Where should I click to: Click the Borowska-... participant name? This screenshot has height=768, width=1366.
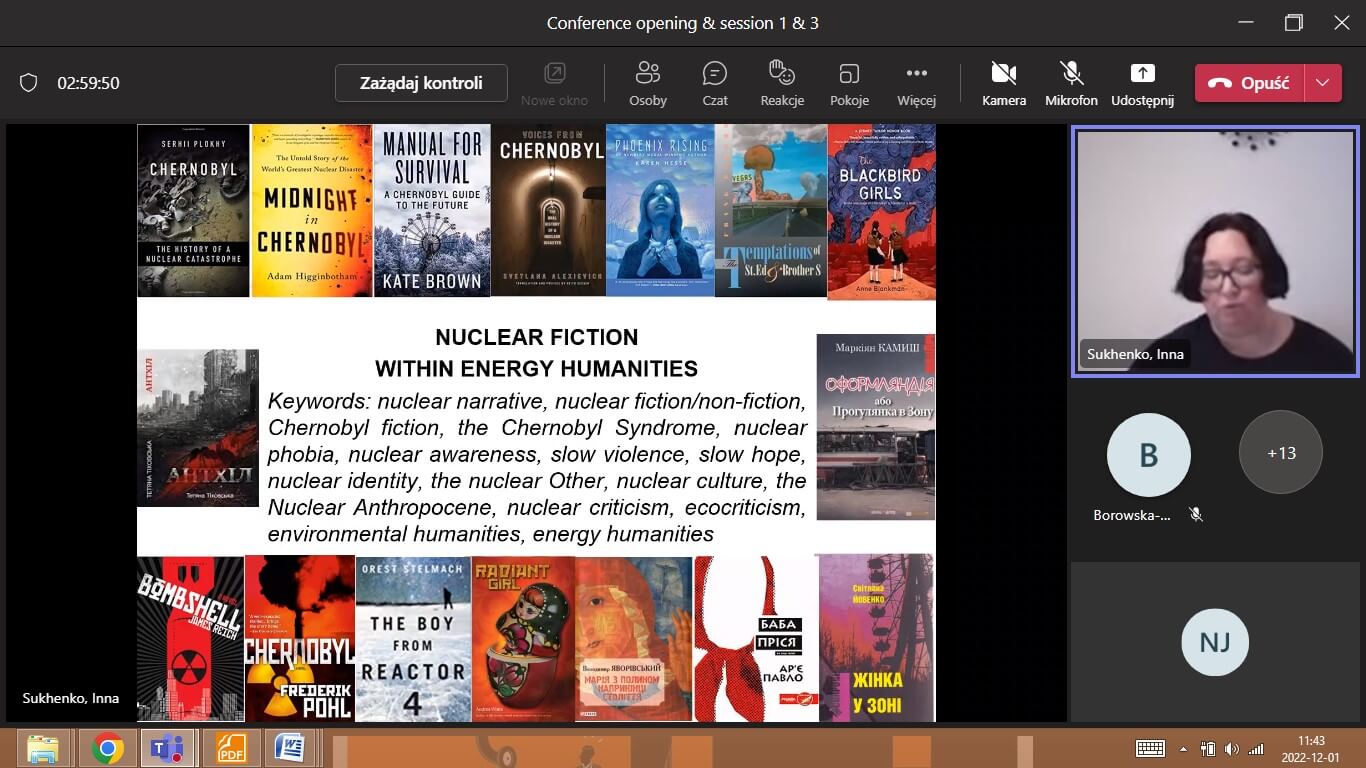(1132, 516)
